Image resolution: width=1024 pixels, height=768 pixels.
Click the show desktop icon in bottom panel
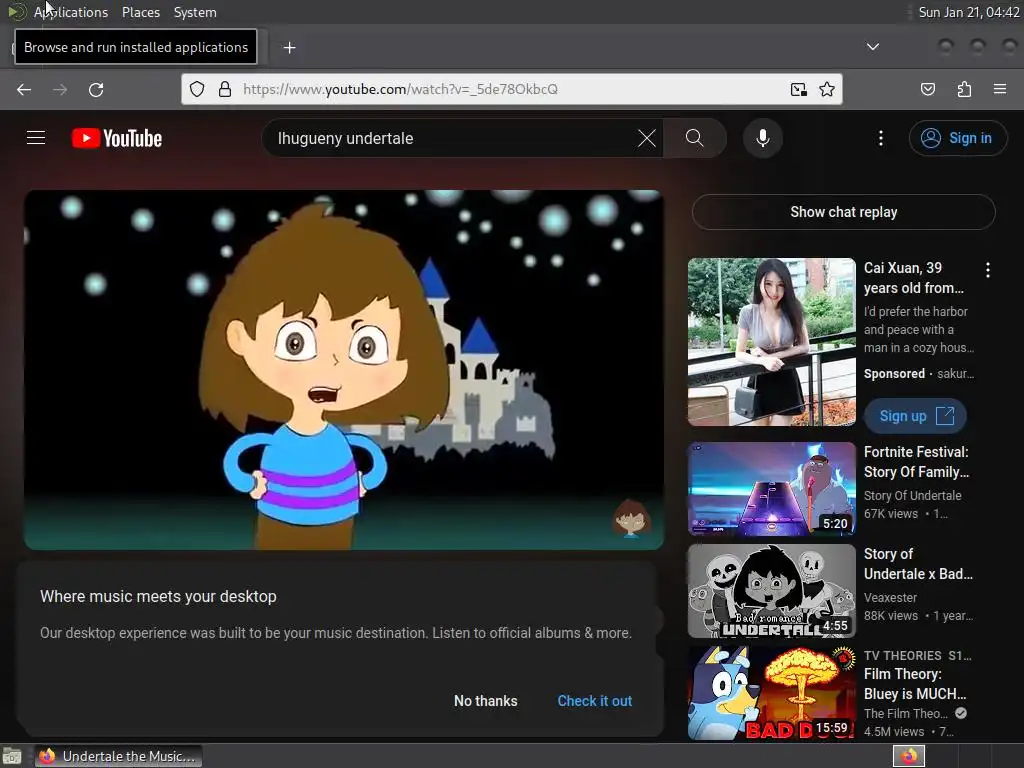pos(12,756)
